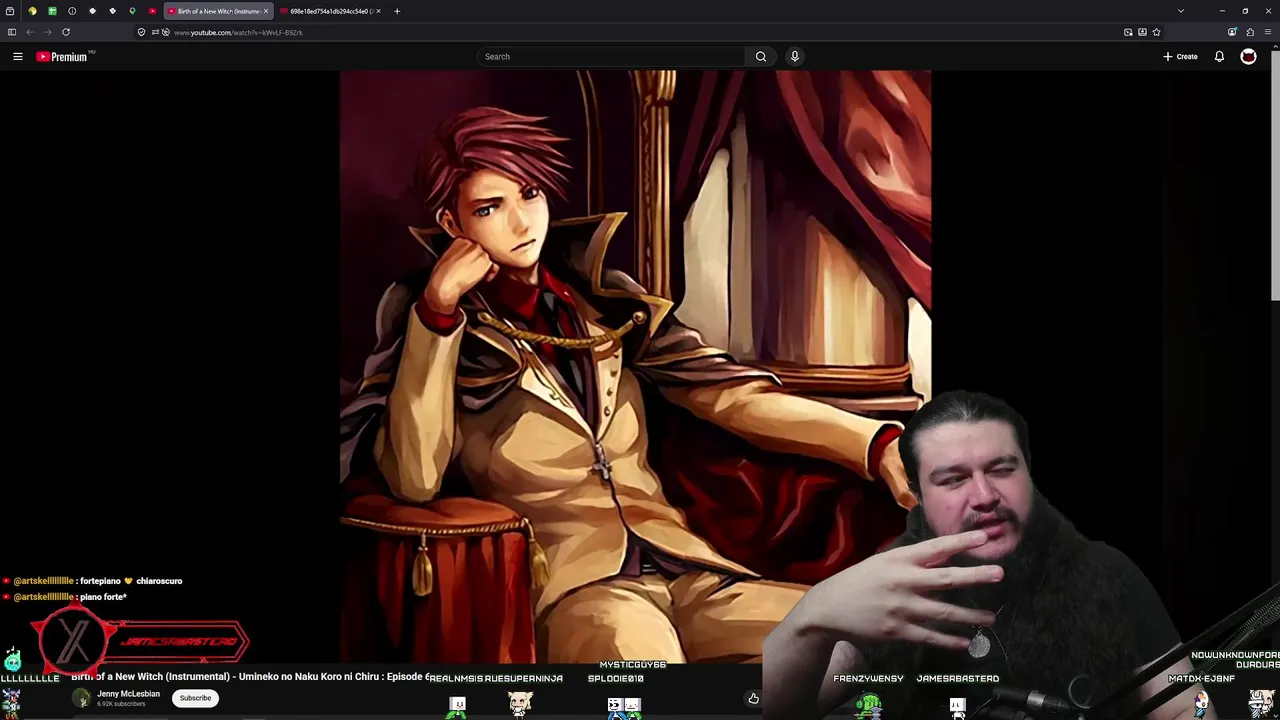Close the 698e18ed754a1db294cc54e0 tab
The height and width of the screenshot is (720, 1280).
tap(378, 11)
